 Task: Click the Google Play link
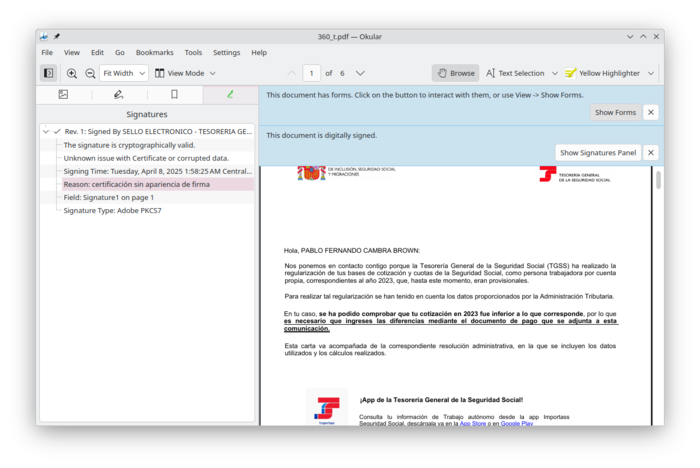point(517,423)
